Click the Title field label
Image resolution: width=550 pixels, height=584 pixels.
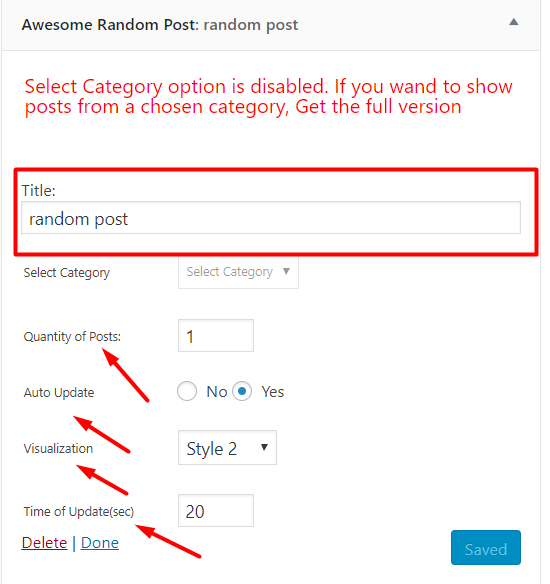(x=38, y=191)
